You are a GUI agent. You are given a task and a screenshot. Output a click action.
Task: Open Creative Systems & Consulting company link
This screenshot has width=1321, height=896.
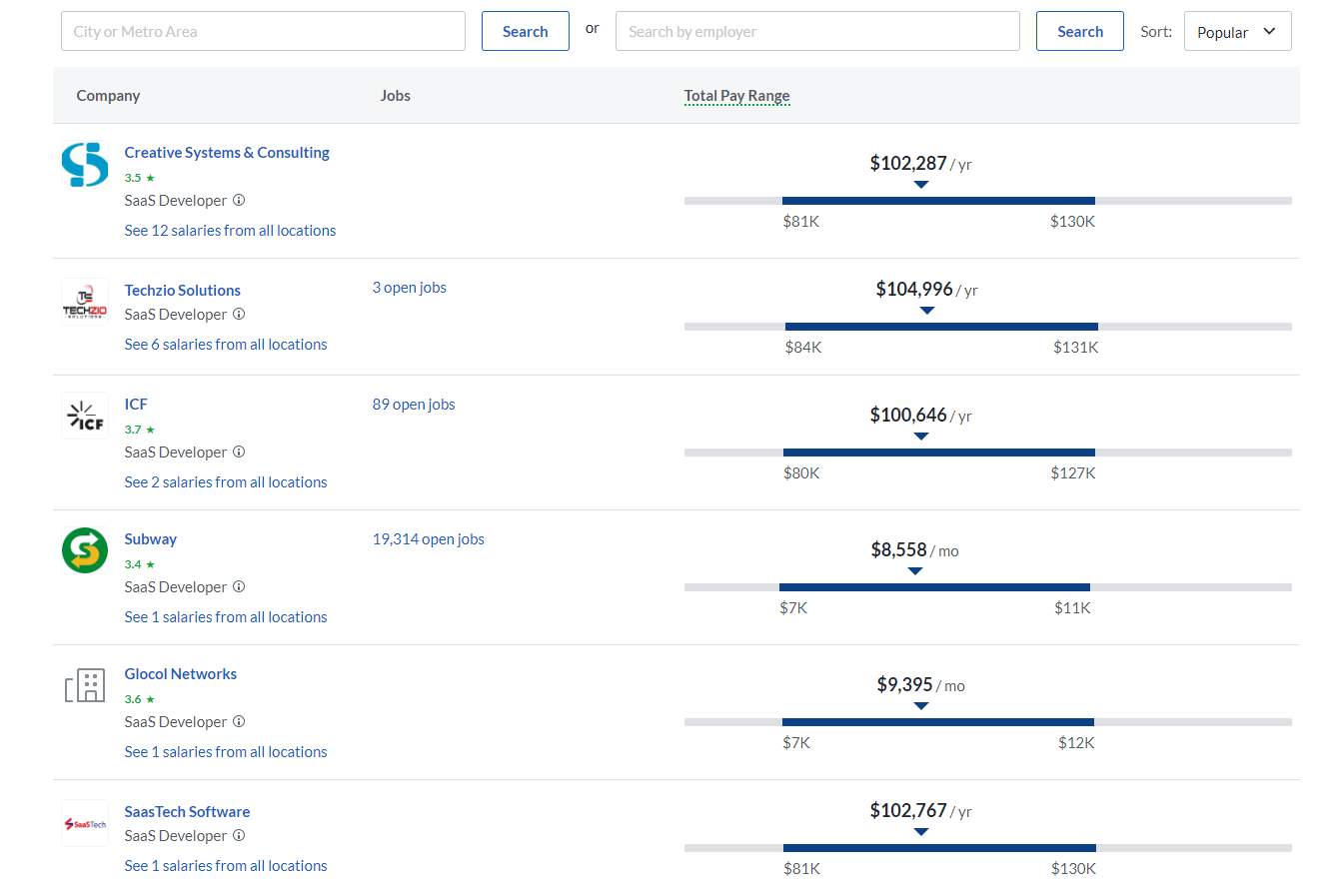point(227,153)
